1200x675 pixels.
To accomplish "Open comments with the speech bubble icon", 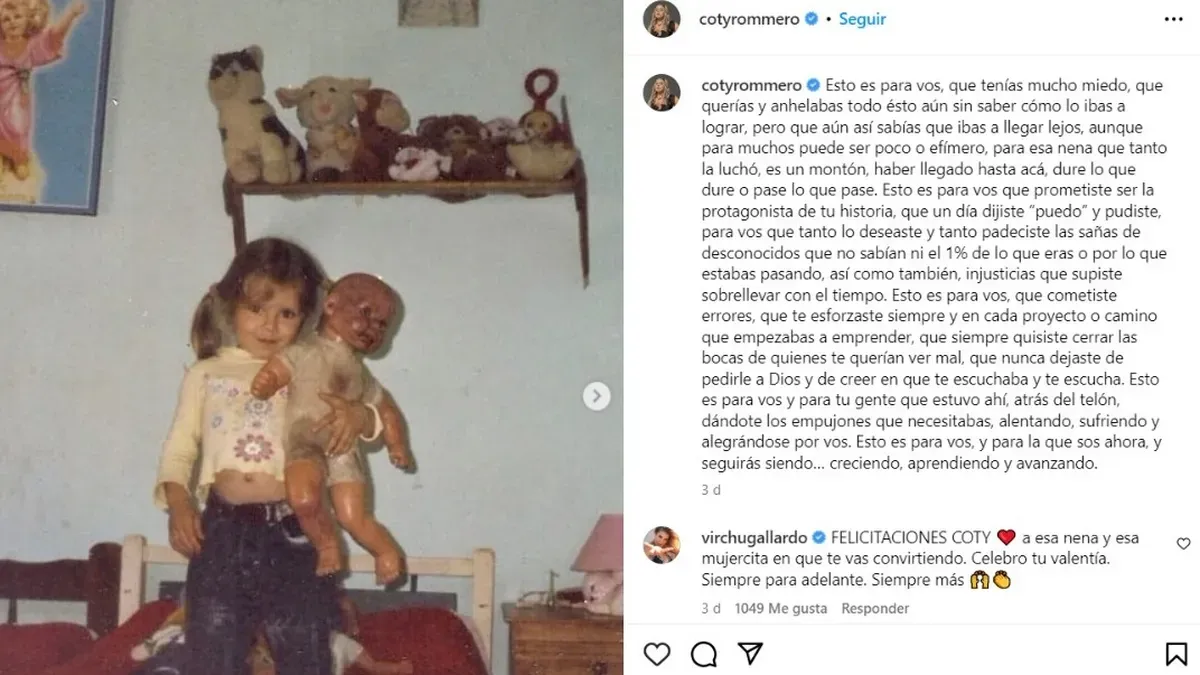I will [704, 654].
